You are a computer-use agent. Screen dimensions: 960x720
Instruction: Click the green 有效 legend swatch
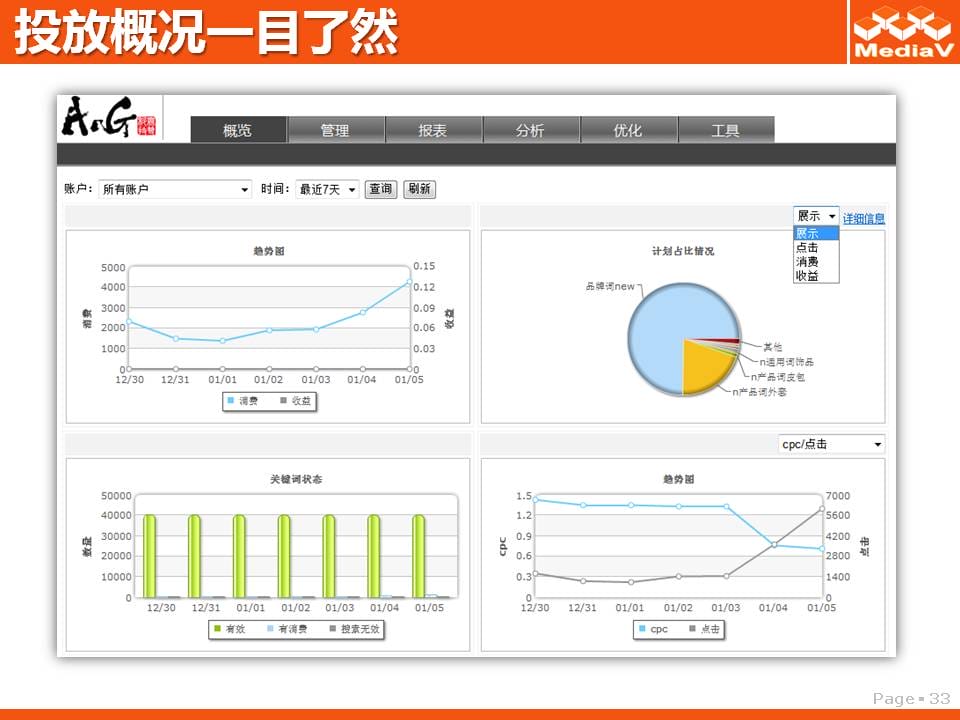tap(217, 628)
